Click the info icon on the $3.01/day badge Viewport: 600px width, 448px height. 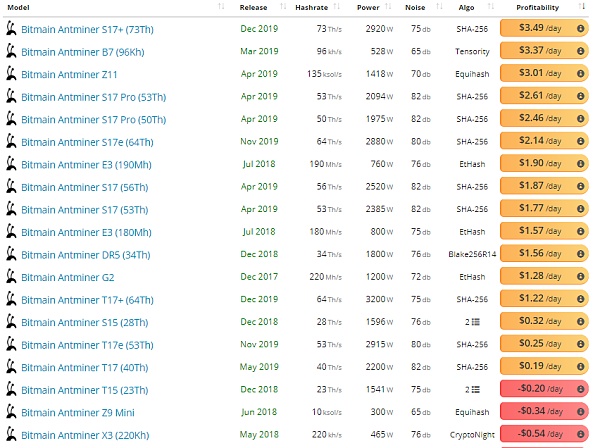pyautogui.click(x=580, y=73)
